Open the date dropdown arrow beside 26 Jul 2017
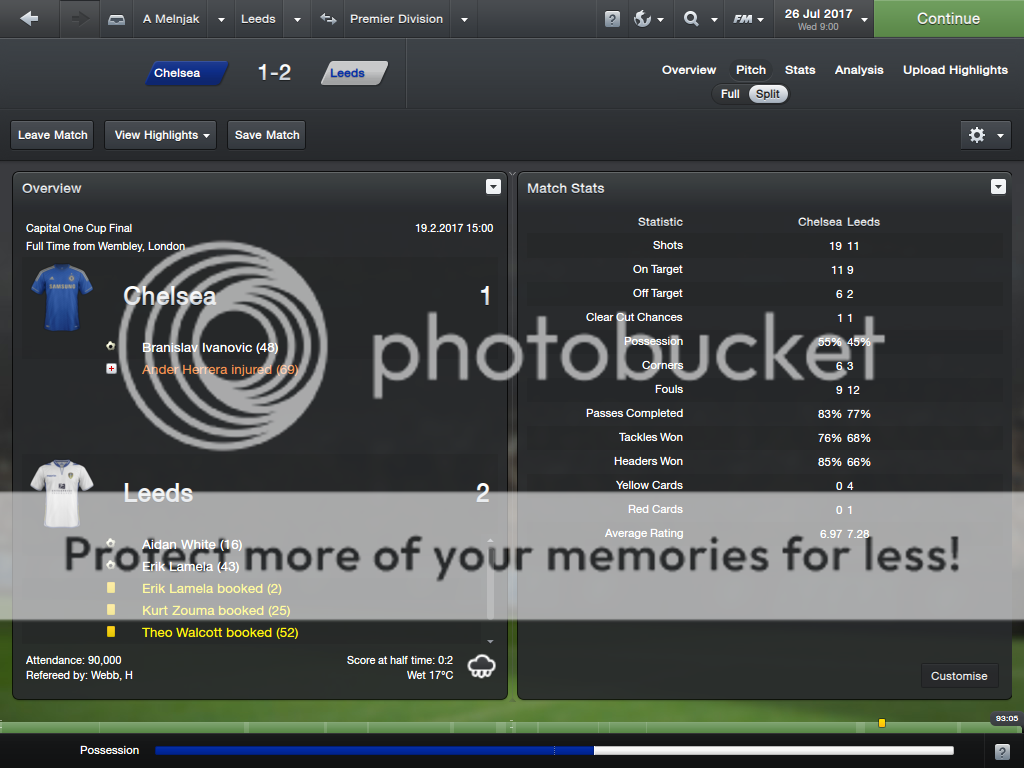The width and height of the screenshot is (1024, 768). pyautogui.click(x=860, y=19)
